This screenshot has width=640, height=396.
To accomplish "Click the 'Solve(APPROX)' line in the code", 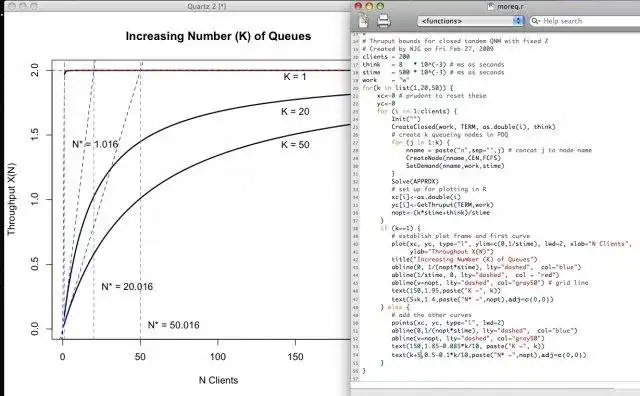I will pyautogui.click(x=415, y=181).
